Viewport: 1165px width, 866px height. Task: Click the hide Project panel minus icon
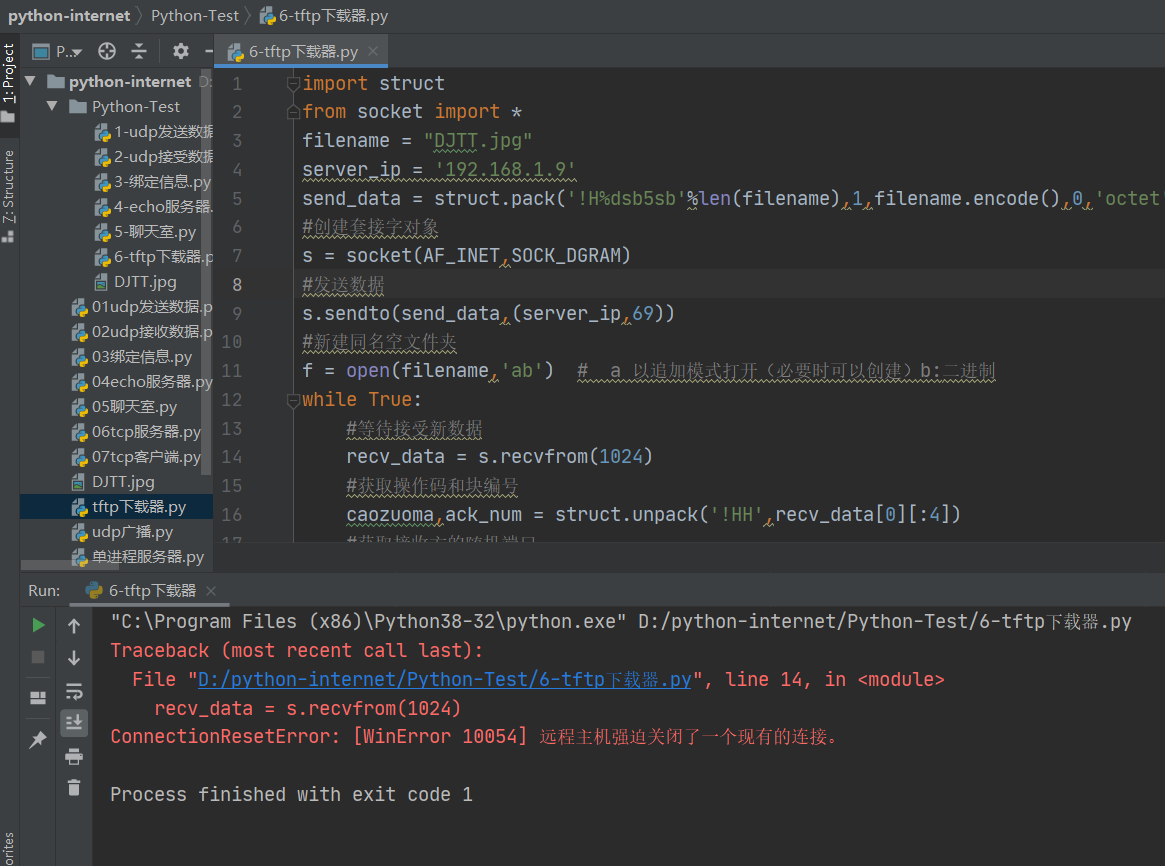pos(209,51)
